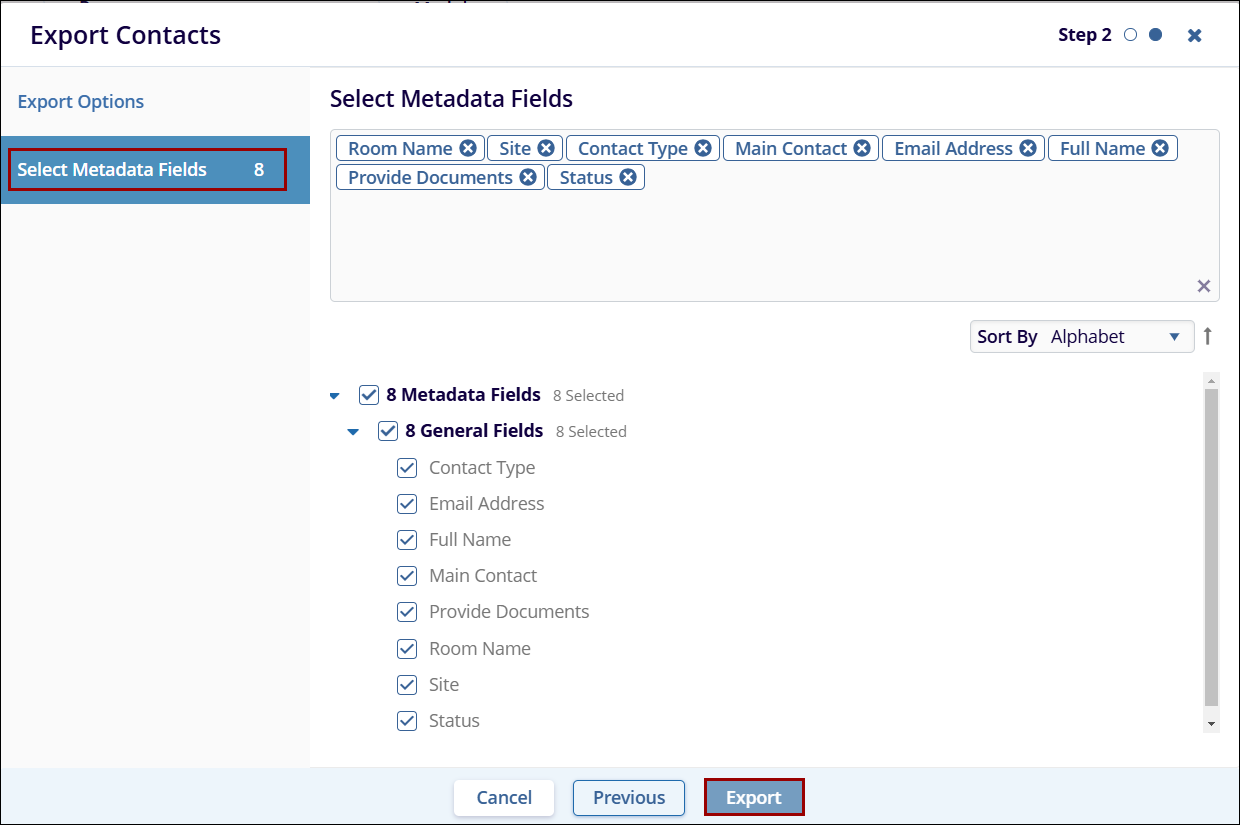Collapse the 8 Metadata Fields tree
The height and width of the screenshot is (825, 1240).
335,396
